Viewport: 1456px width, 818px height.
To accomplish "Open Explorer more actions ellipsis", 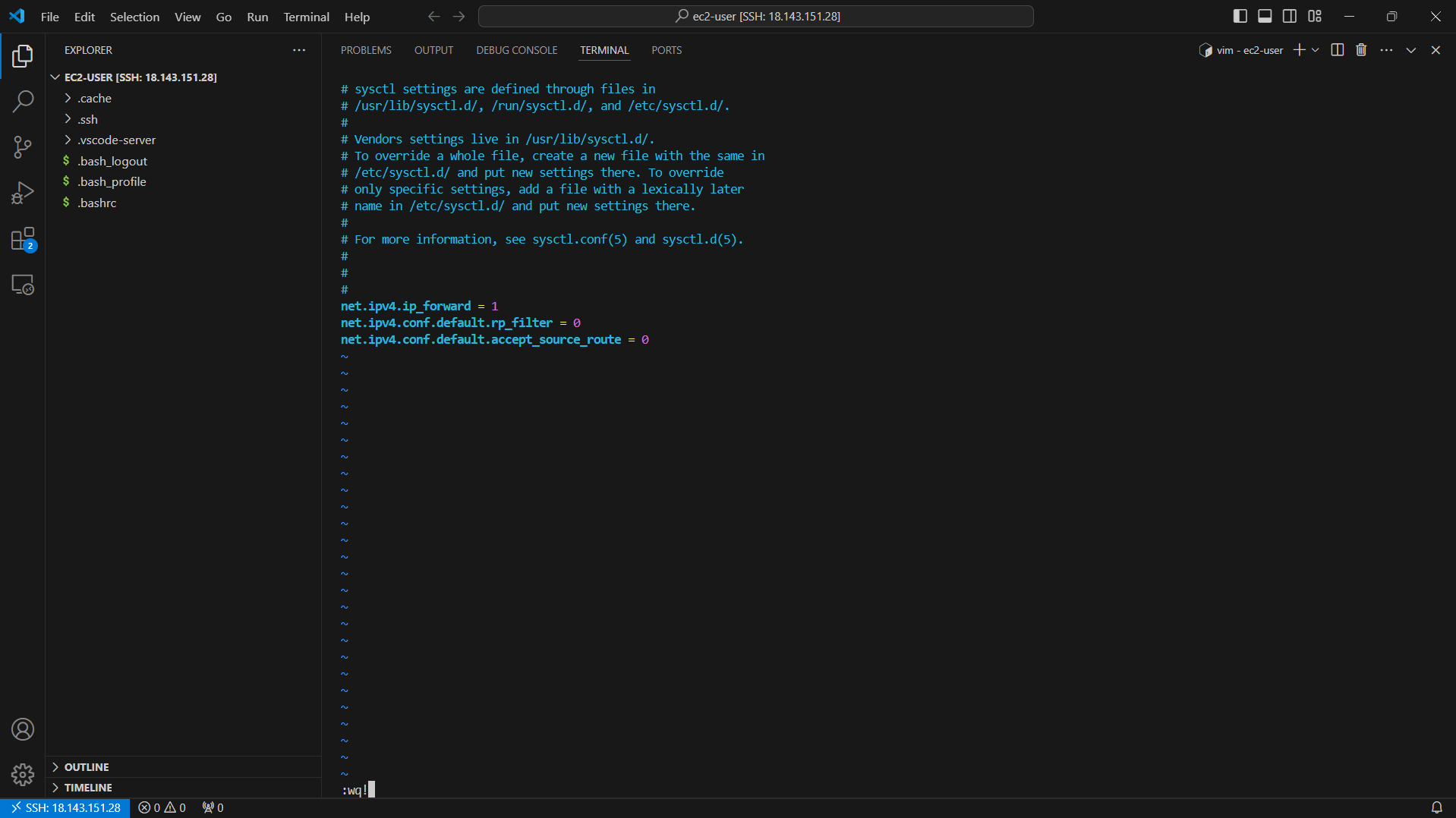I will (299, 50).
